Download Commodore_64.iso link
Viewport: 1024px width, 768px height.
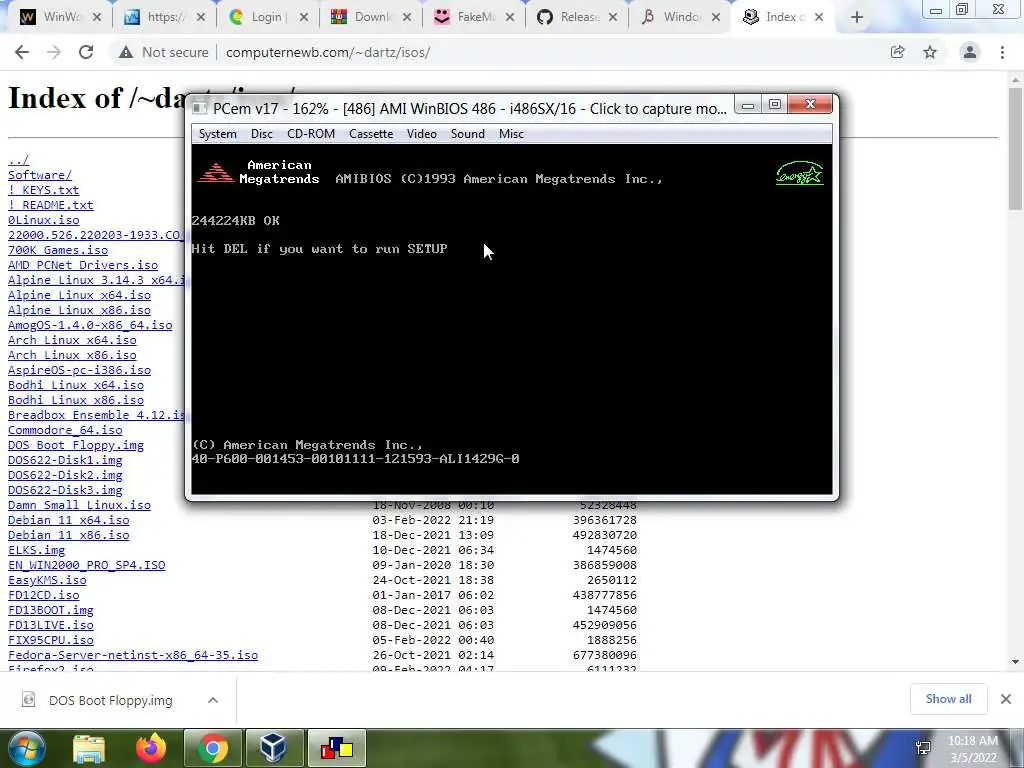coord(65,430)
